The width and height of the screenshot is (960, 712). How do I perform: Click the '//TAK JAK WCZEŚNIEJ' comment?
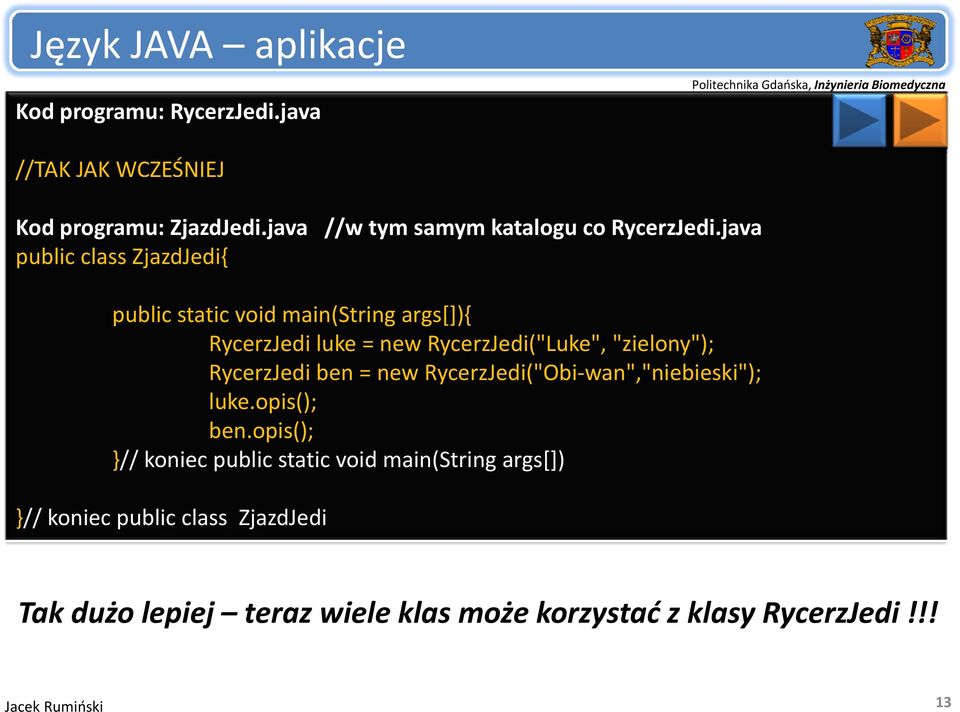120,170
